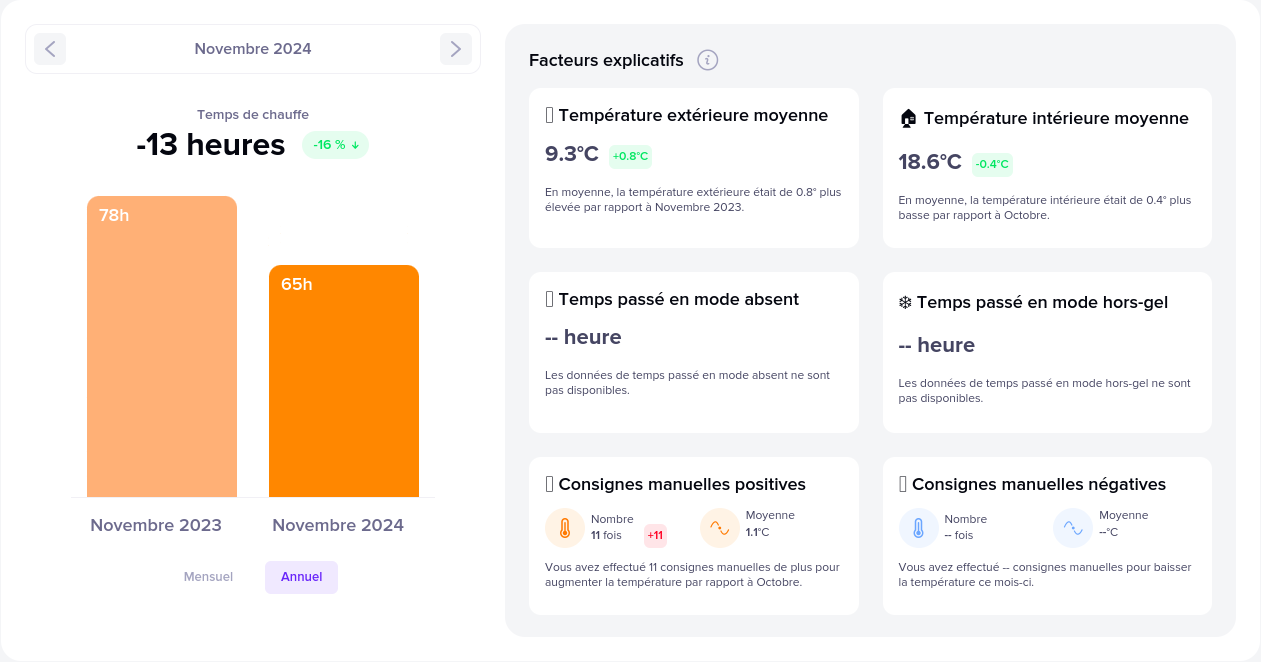Click the red +11 consignes badge
1261x662 pixels.
(x=655, y=536)
